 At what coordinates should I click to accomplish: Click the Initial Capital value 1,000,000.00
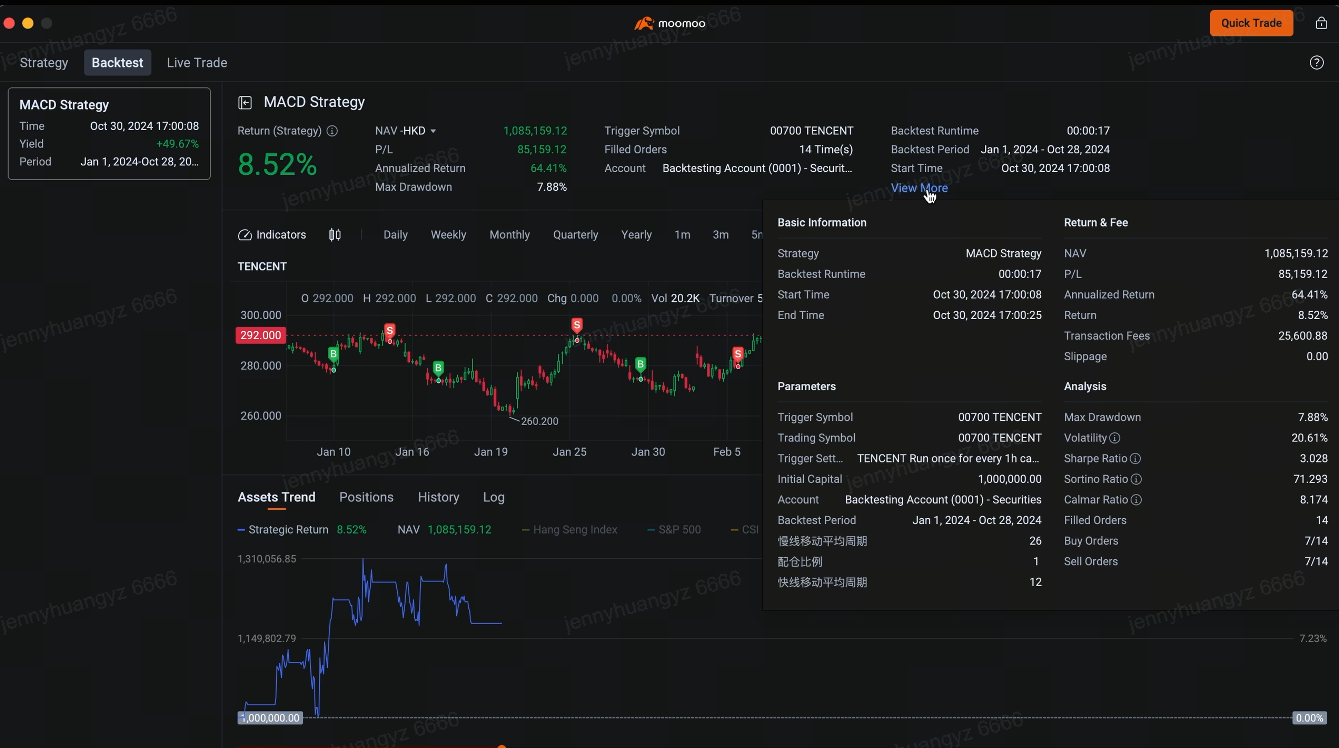pos(1009,479)
